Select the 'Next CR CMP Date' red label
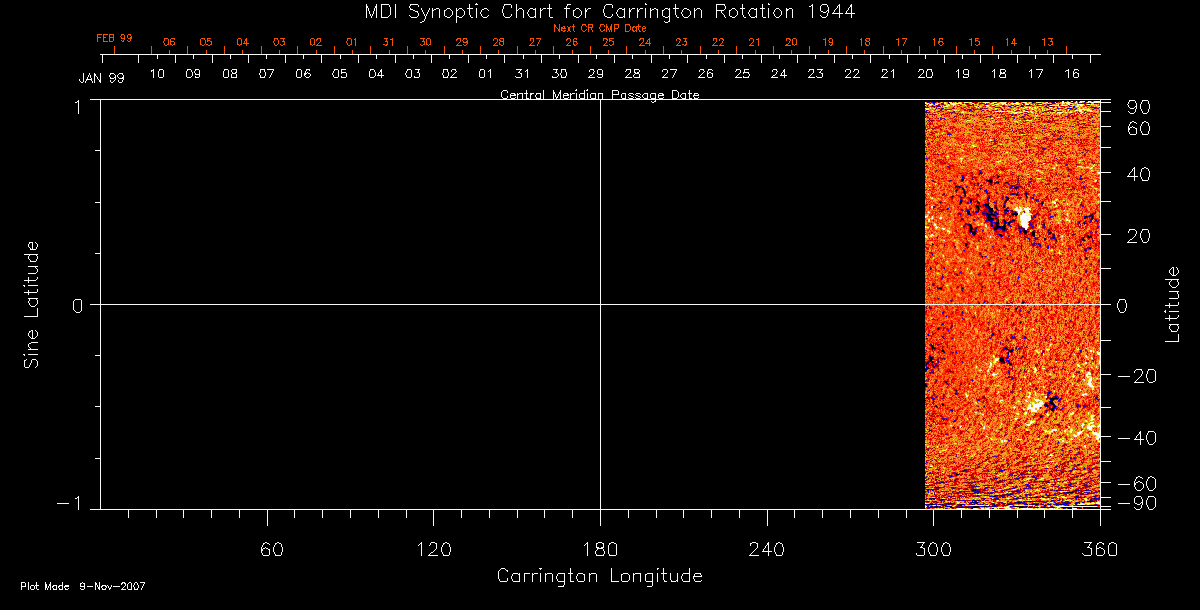Viewport: 1200px width, 610px height. (x=599, y=28)
